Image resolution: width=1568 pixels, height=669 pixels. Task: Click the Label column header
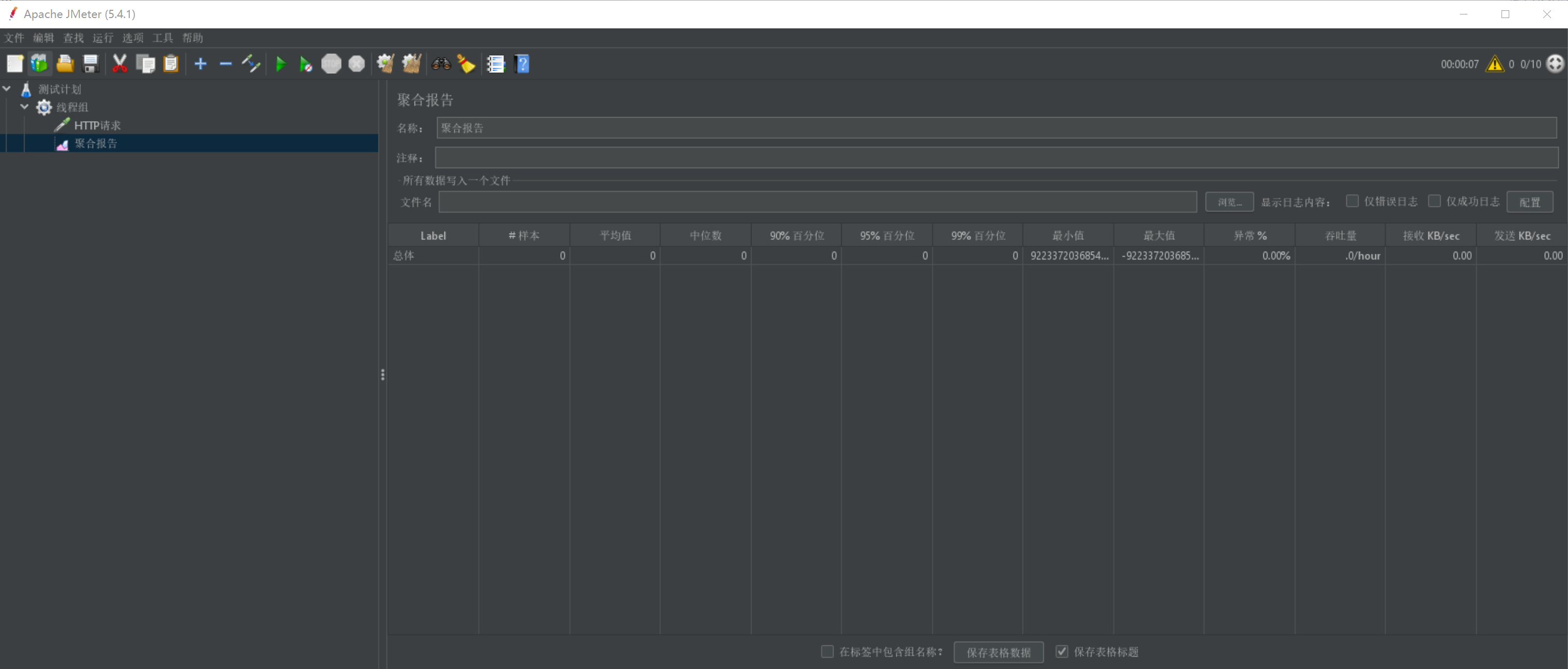click(x=433, y=235)
